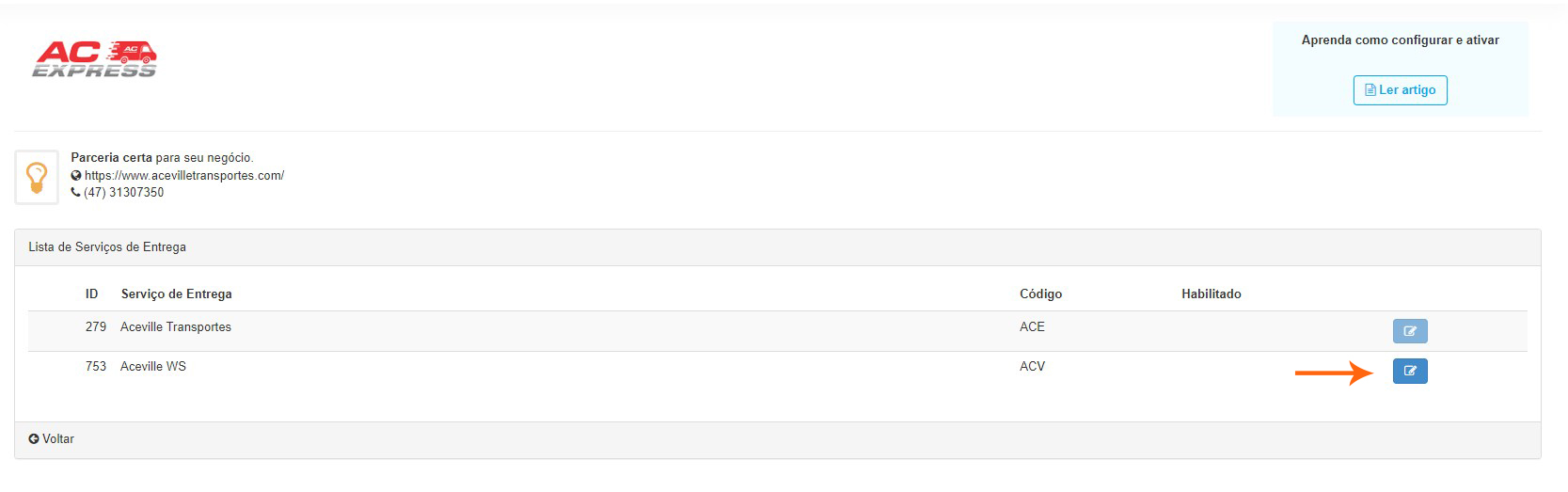Image resolution: width=1568 pixels, height=492 pixels.
Task: Click the ACV code cell
Action: pos(1032,367)
